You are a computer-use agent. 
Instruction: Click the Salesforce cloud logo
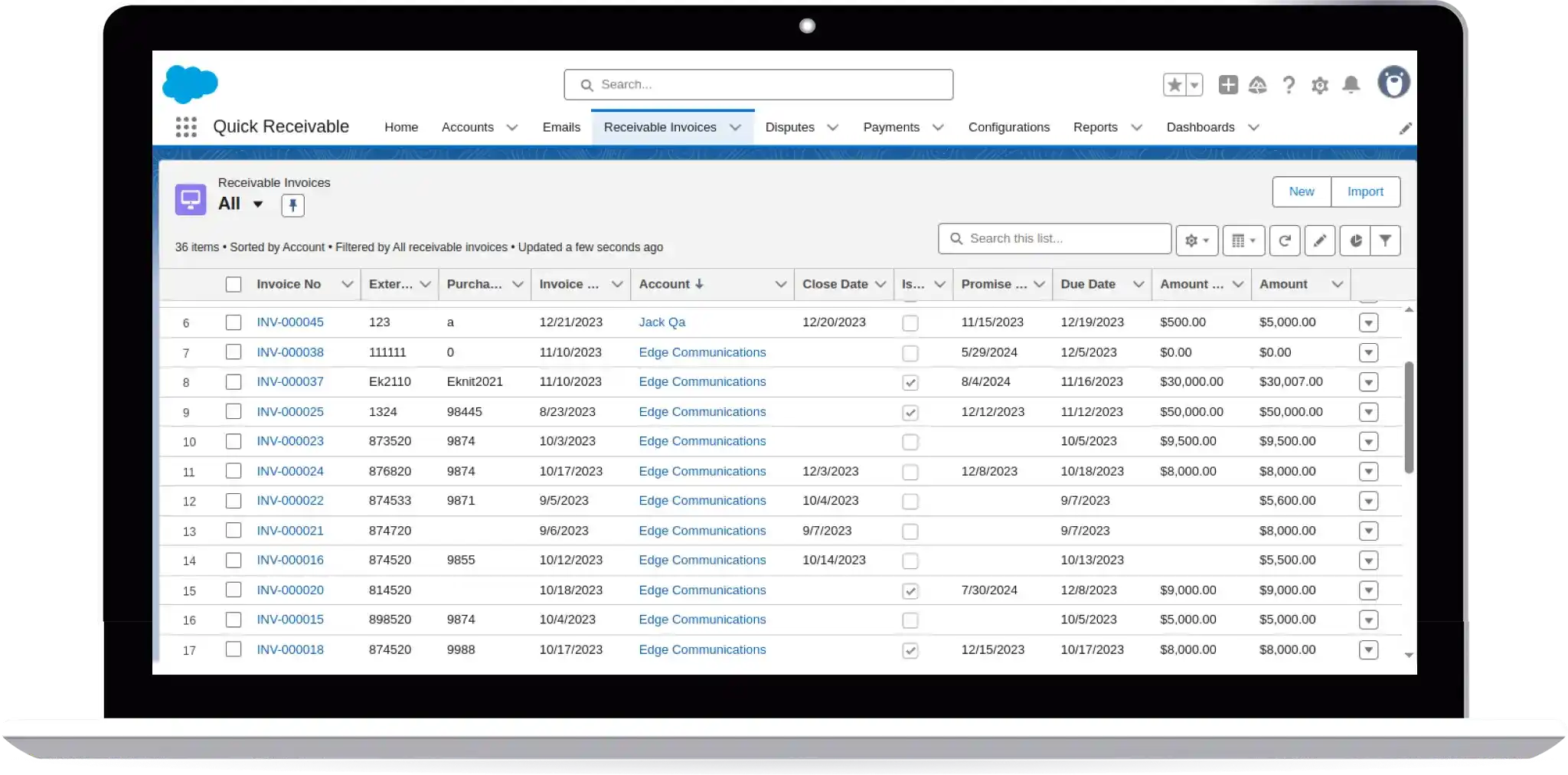[x=190, y=84]
